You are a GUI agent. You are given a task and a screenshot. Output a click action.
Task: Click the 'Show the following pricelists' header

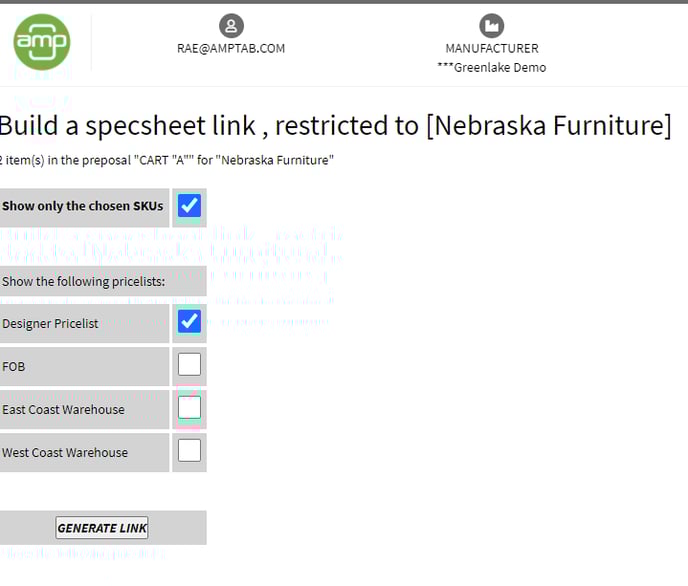tap(83, 281)
